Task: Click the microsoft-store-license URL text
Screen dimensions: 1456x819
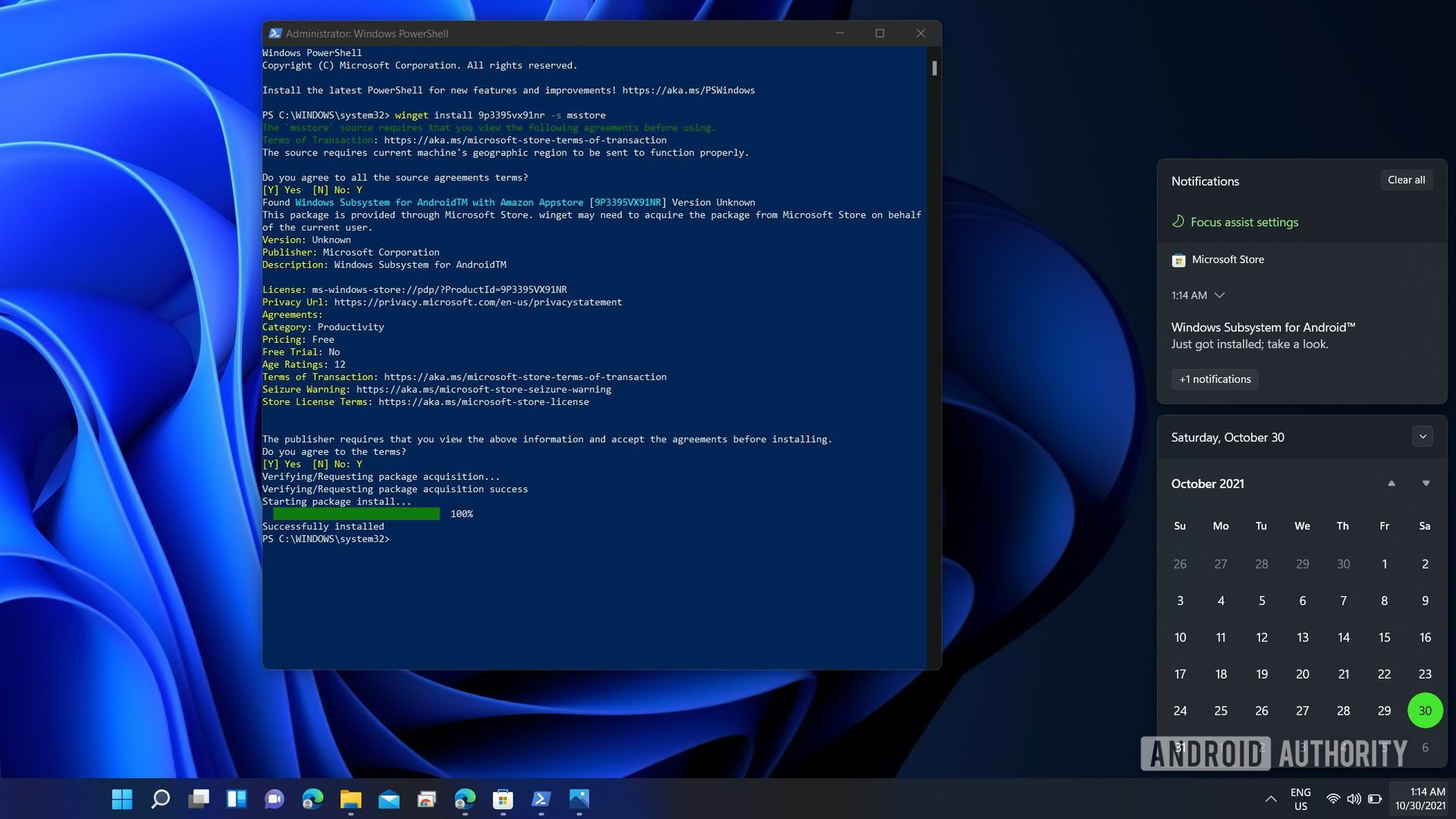Action: click(x=483, y=402)
